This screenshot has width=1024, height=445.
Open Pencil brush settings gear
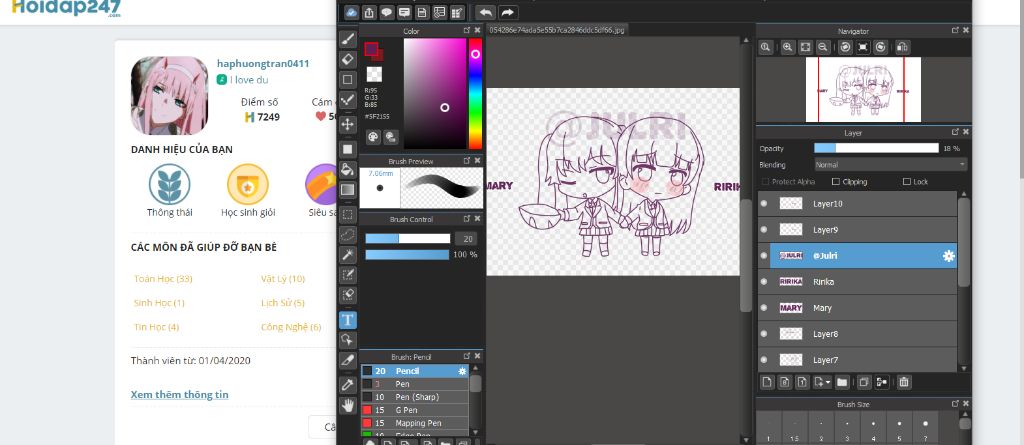462,371
